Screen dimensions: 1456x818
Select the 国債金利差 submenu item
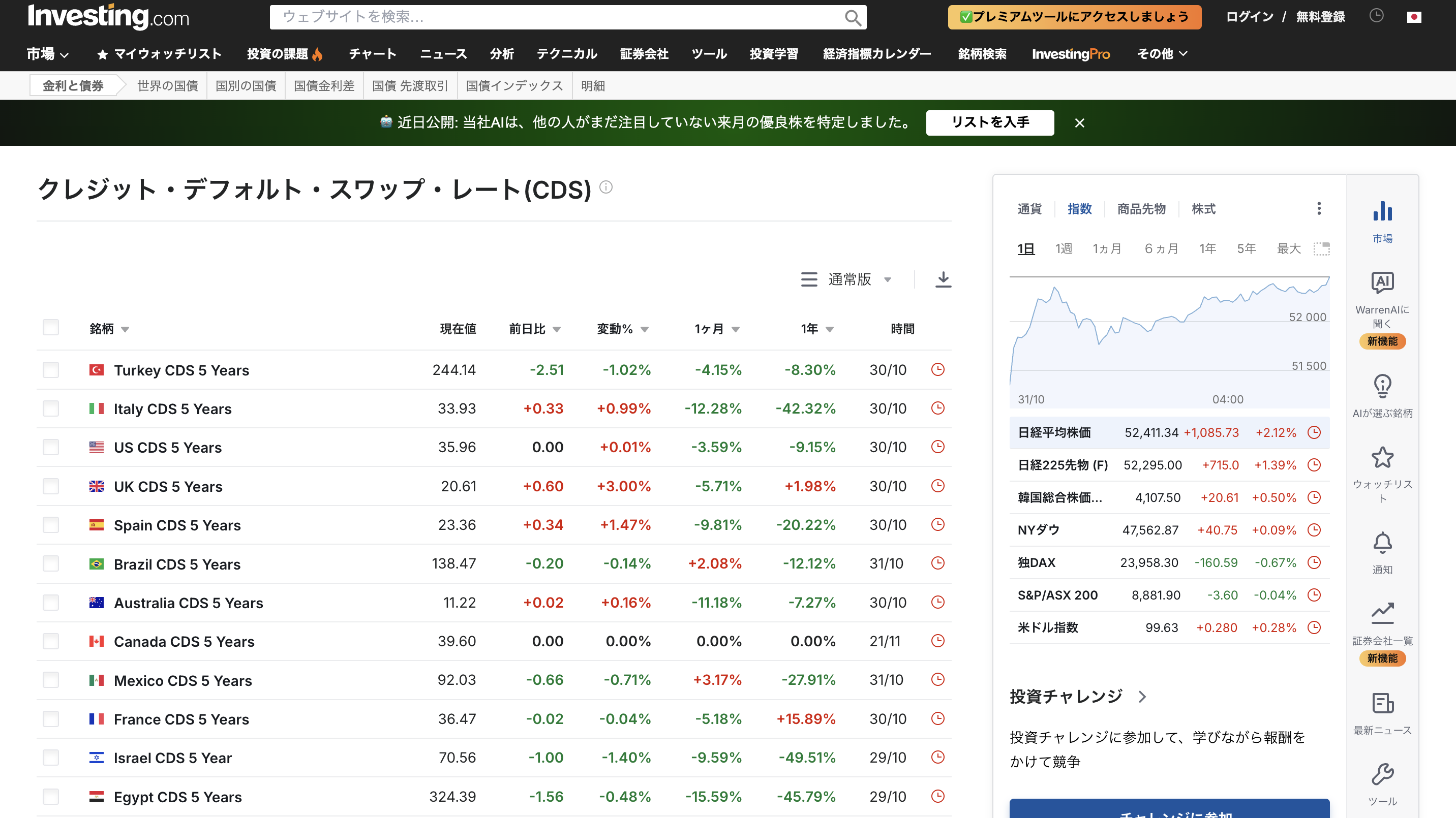pos(324,86)
